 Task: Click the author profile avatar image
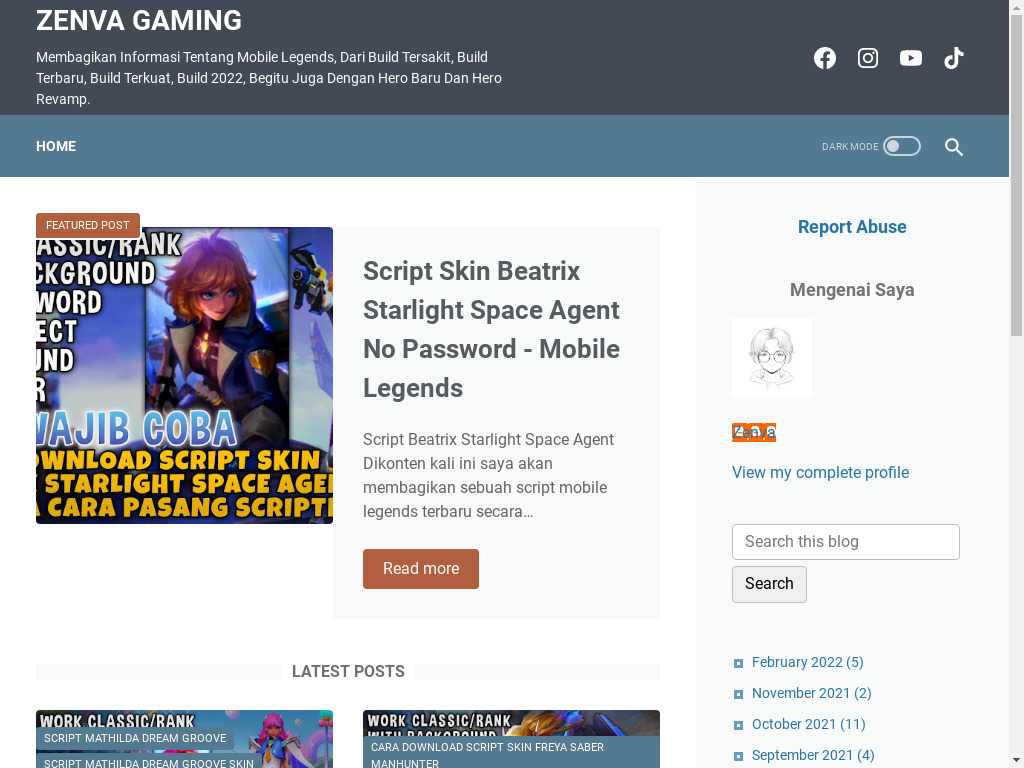(772, 357)
